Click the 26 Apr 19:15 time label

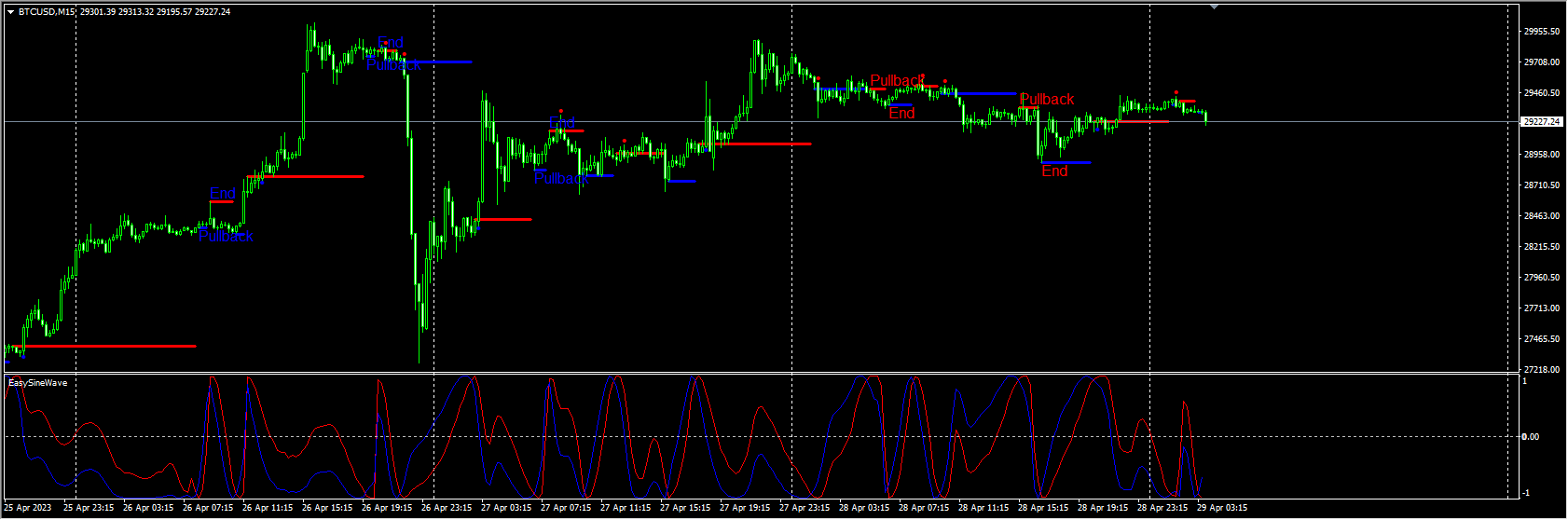click(x=387, y=509)
